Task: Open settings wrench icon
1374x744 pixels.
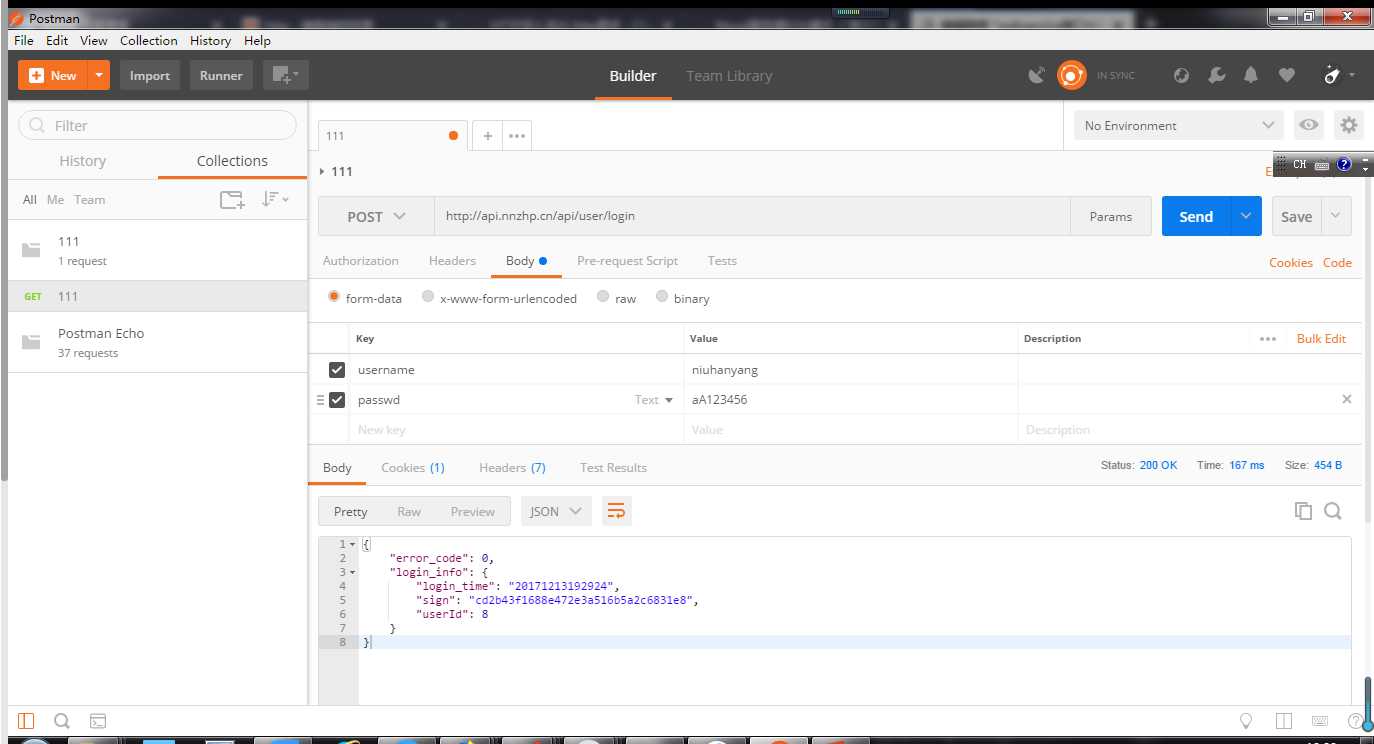Action: [1216, 75]
